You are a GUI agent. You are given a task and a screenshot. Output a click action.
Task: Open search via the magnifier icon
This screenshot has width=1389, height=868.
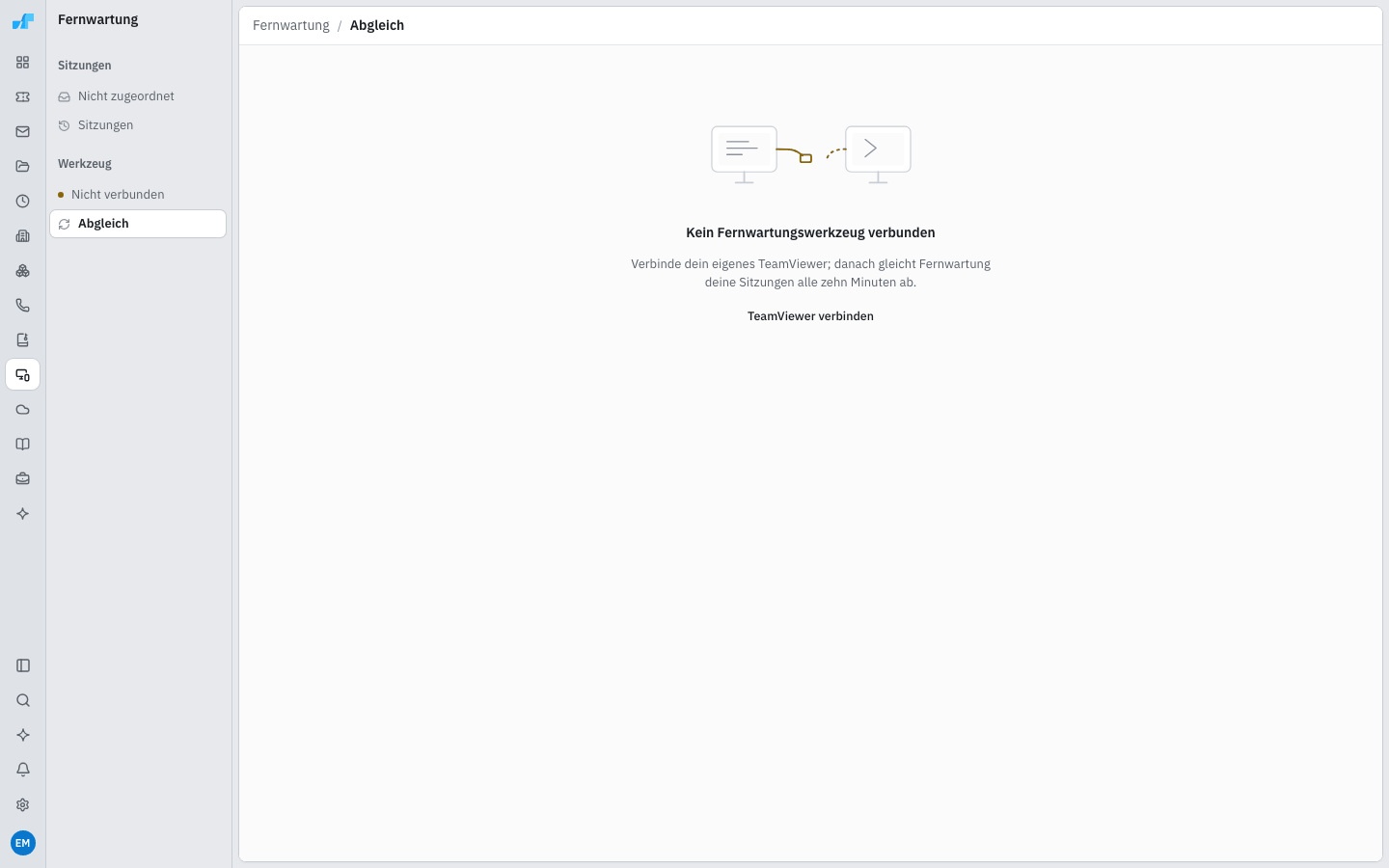[x=23, y=700]
